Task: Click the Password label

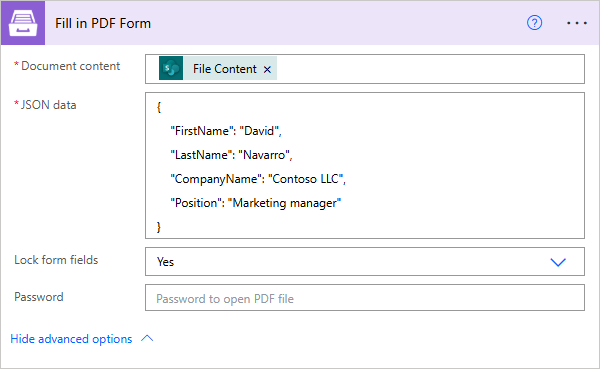Action: (39, 297)
